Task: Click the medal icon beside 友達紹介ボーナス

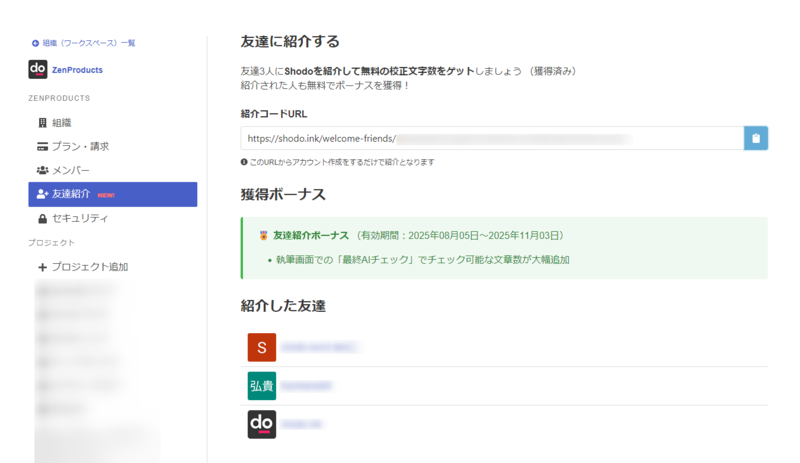Action: [x=263, y=235]
